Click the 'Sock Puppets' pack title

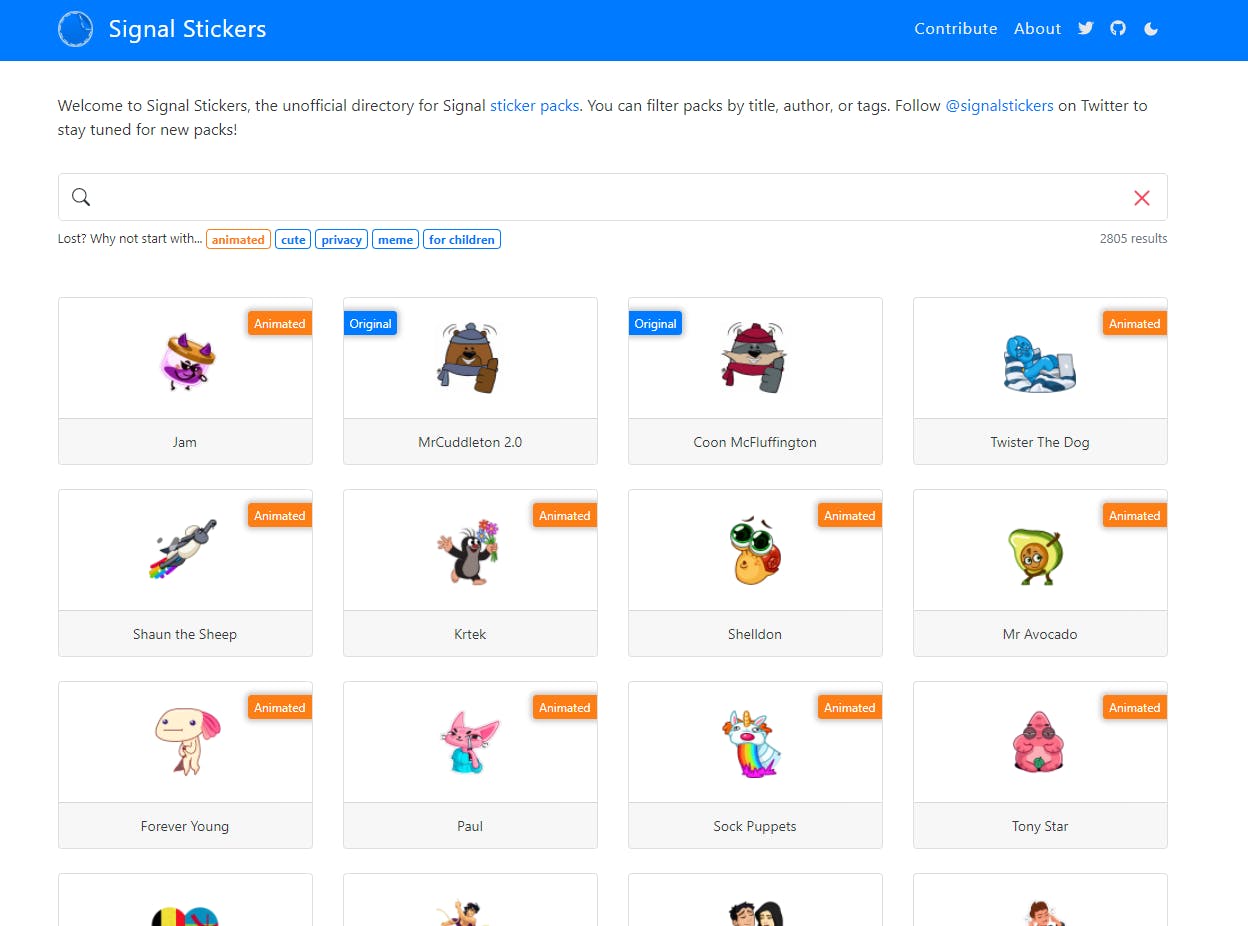click(x=755, y=826)
